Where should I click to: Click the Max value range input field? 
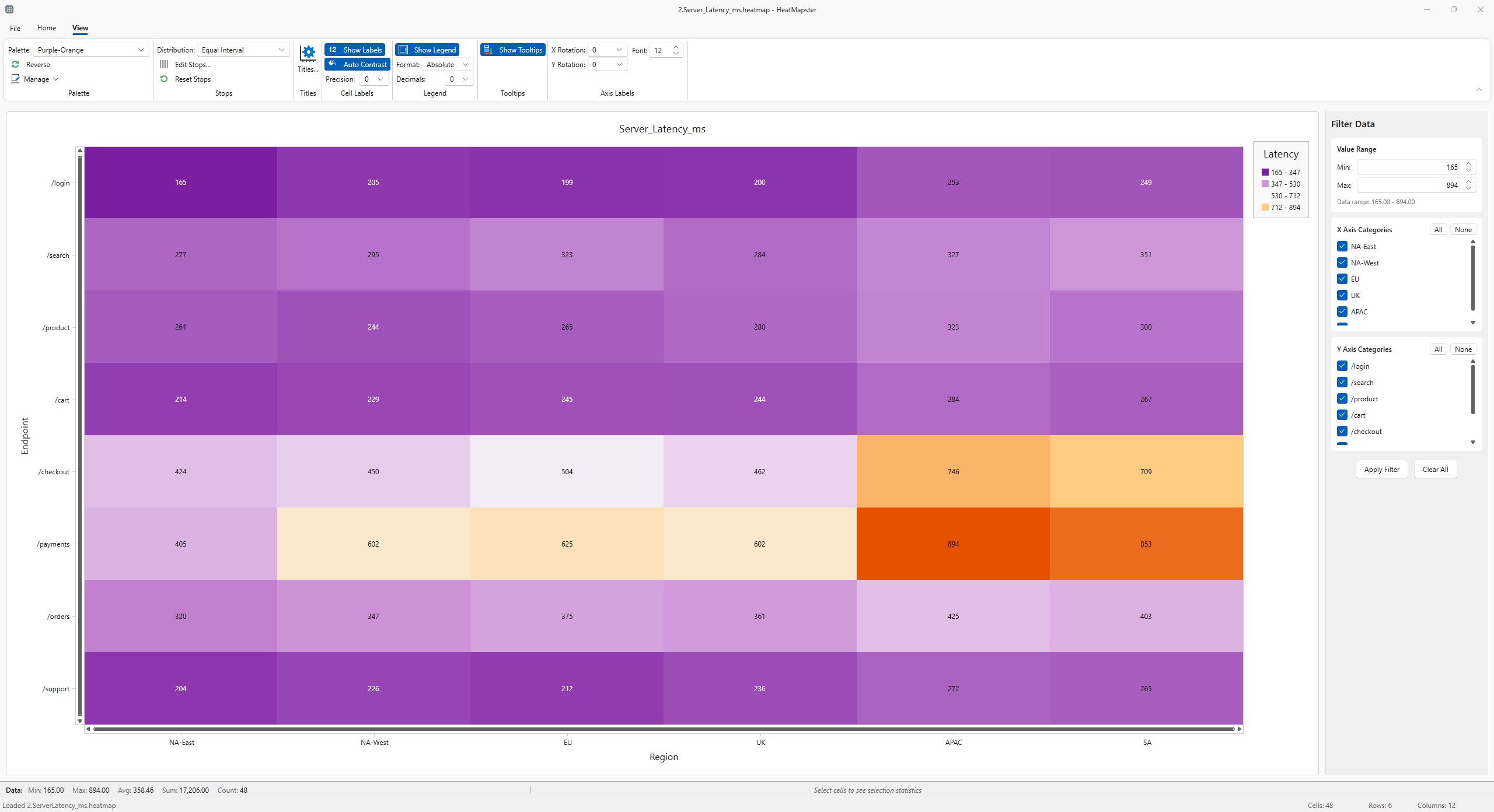tap(1412, 185)
